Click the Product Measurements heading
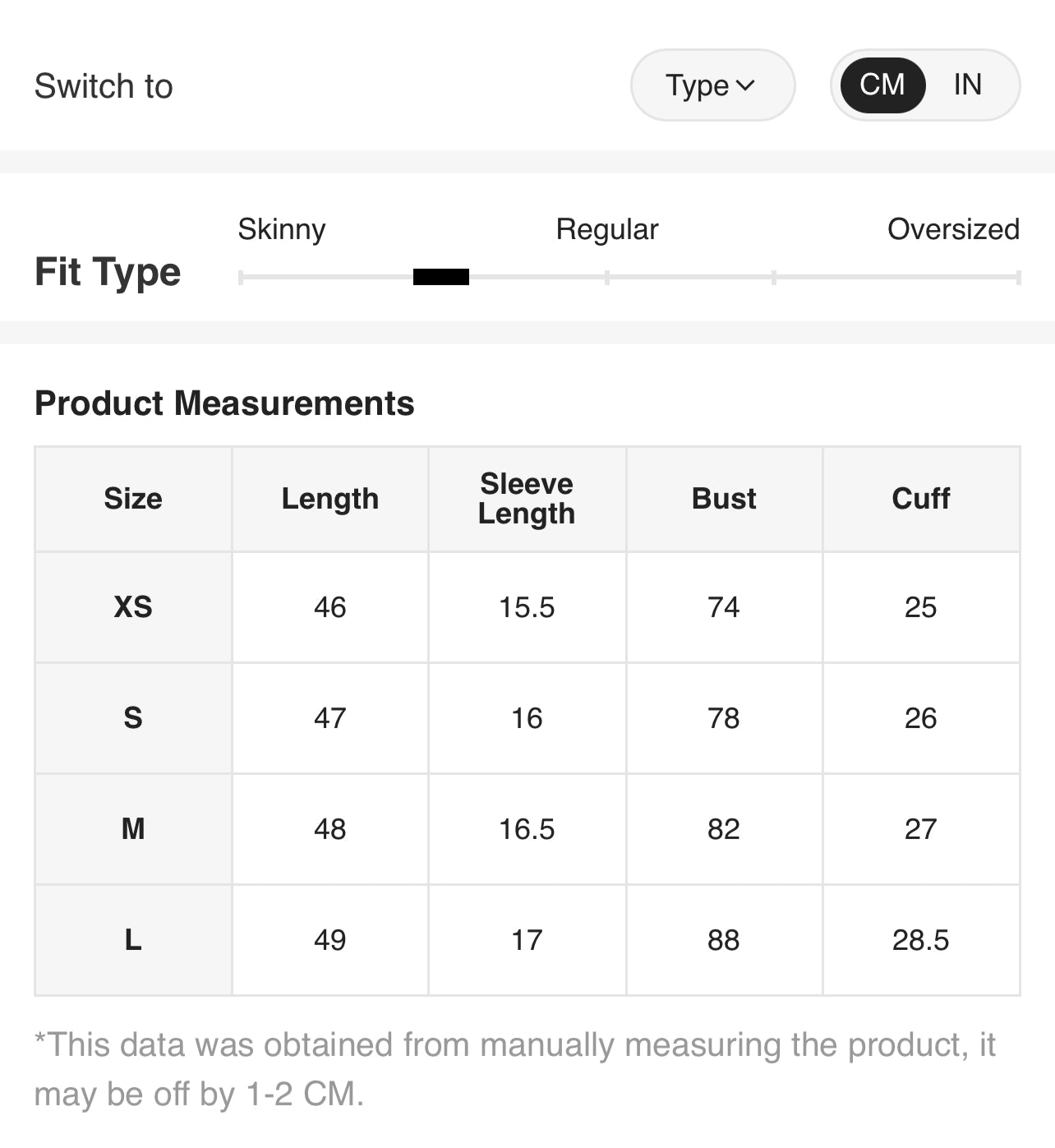The image size is (1055, 1148). 224,403
